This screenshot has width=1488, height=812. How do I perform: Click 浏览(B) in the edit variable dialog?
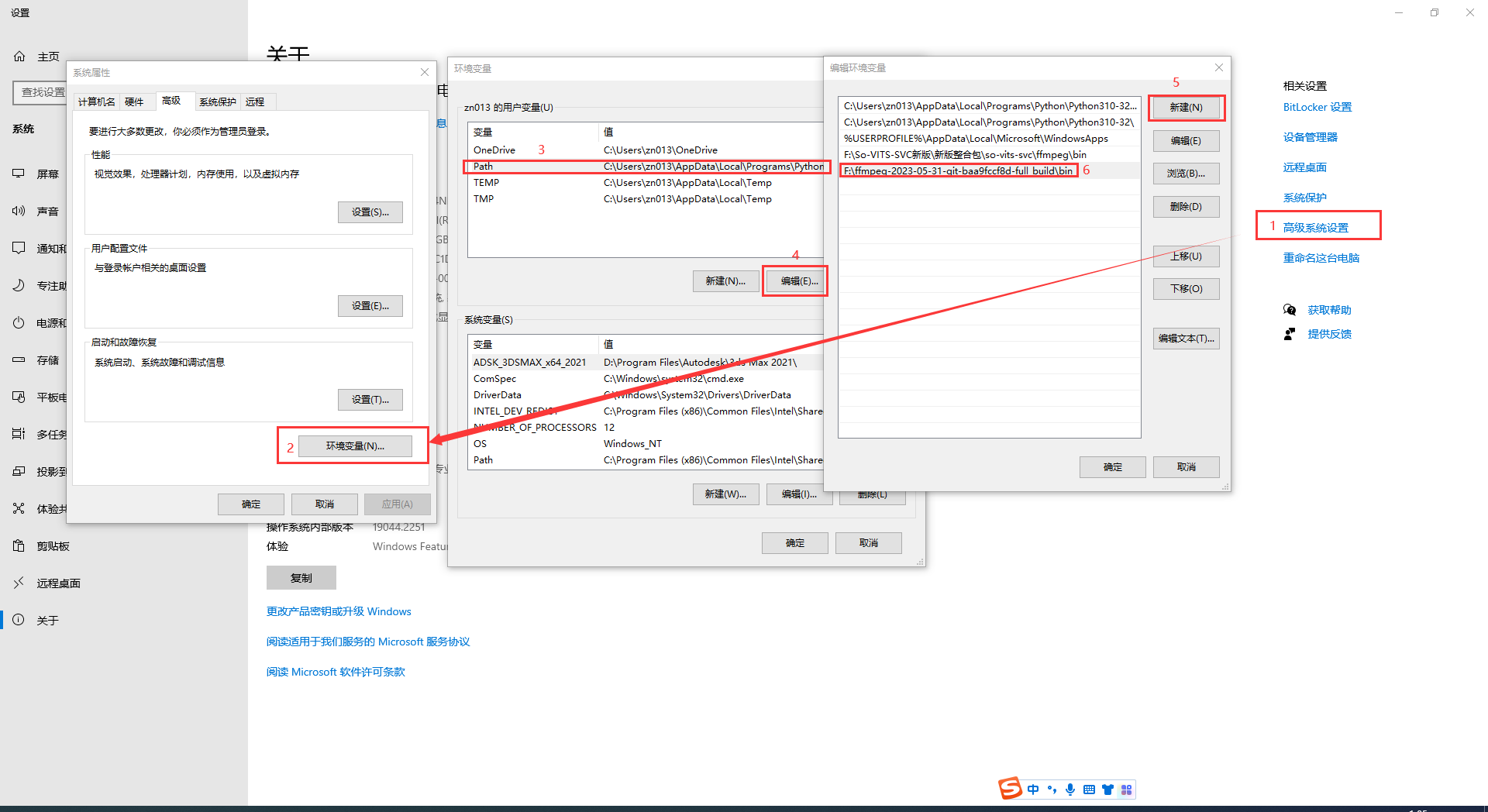pos(1186,173)
